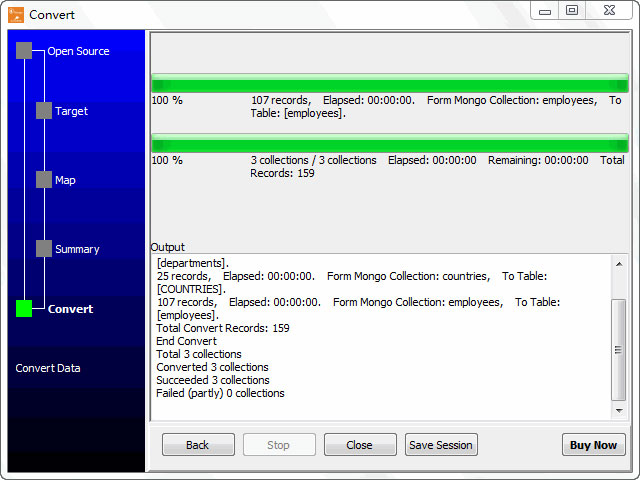This screenshot has height=480, width=640.
Task: Maximize the Convert window
Action: pyautogui.click(x=572, y=11)
